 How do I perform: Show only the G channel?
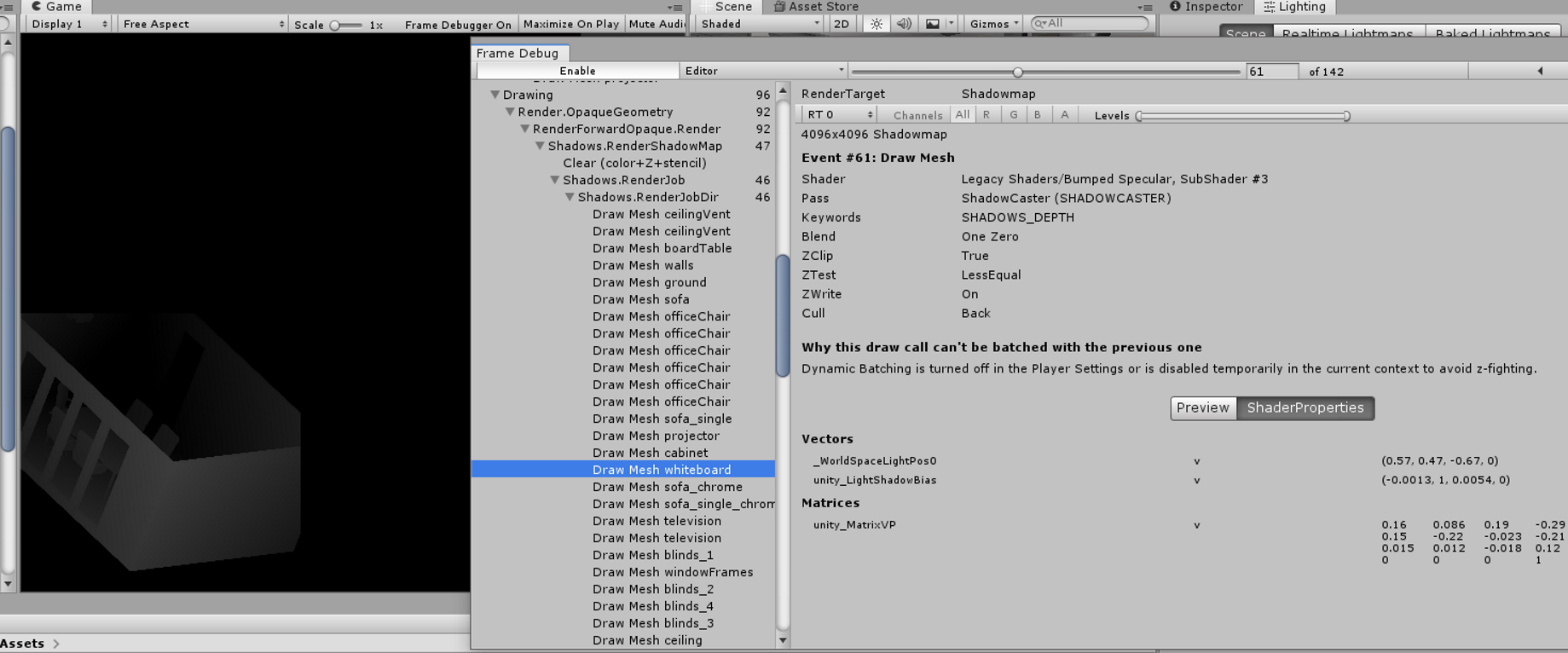coord(1013,115)
